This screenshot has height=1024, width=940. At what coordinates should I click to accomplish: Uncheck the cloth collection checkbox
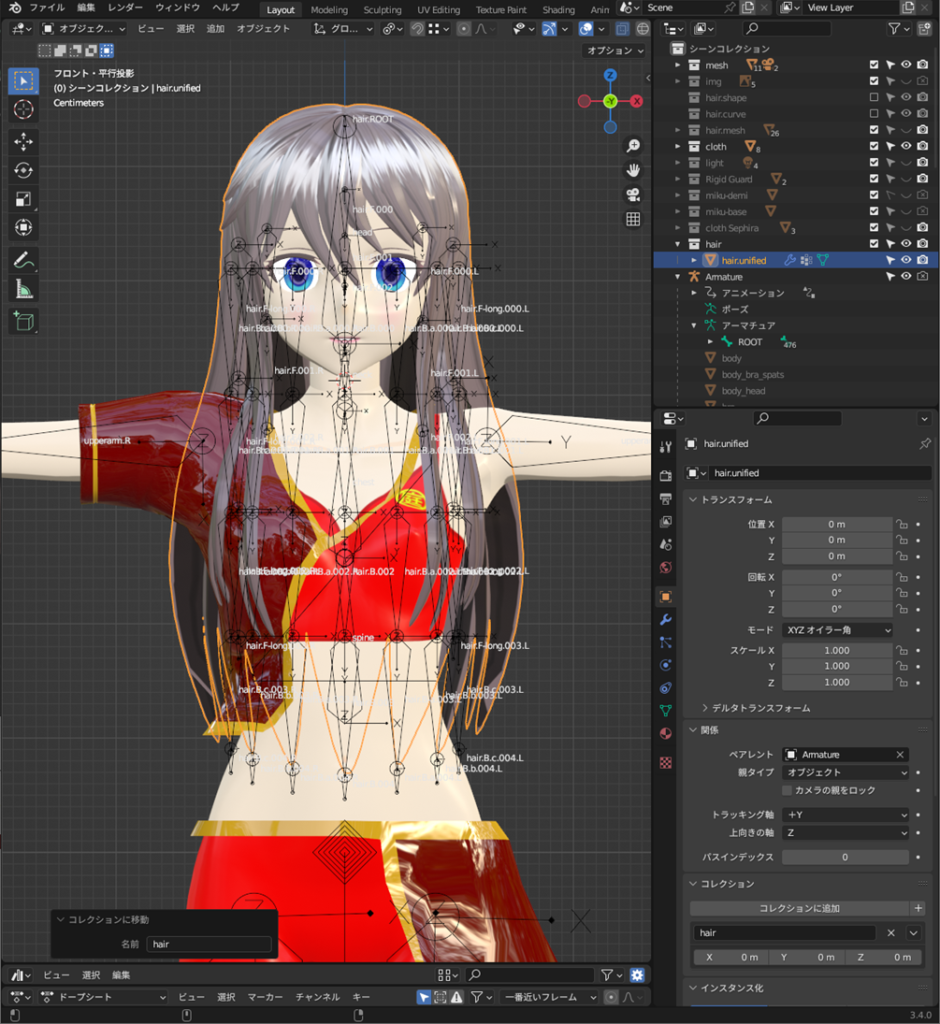click(874, 146)
